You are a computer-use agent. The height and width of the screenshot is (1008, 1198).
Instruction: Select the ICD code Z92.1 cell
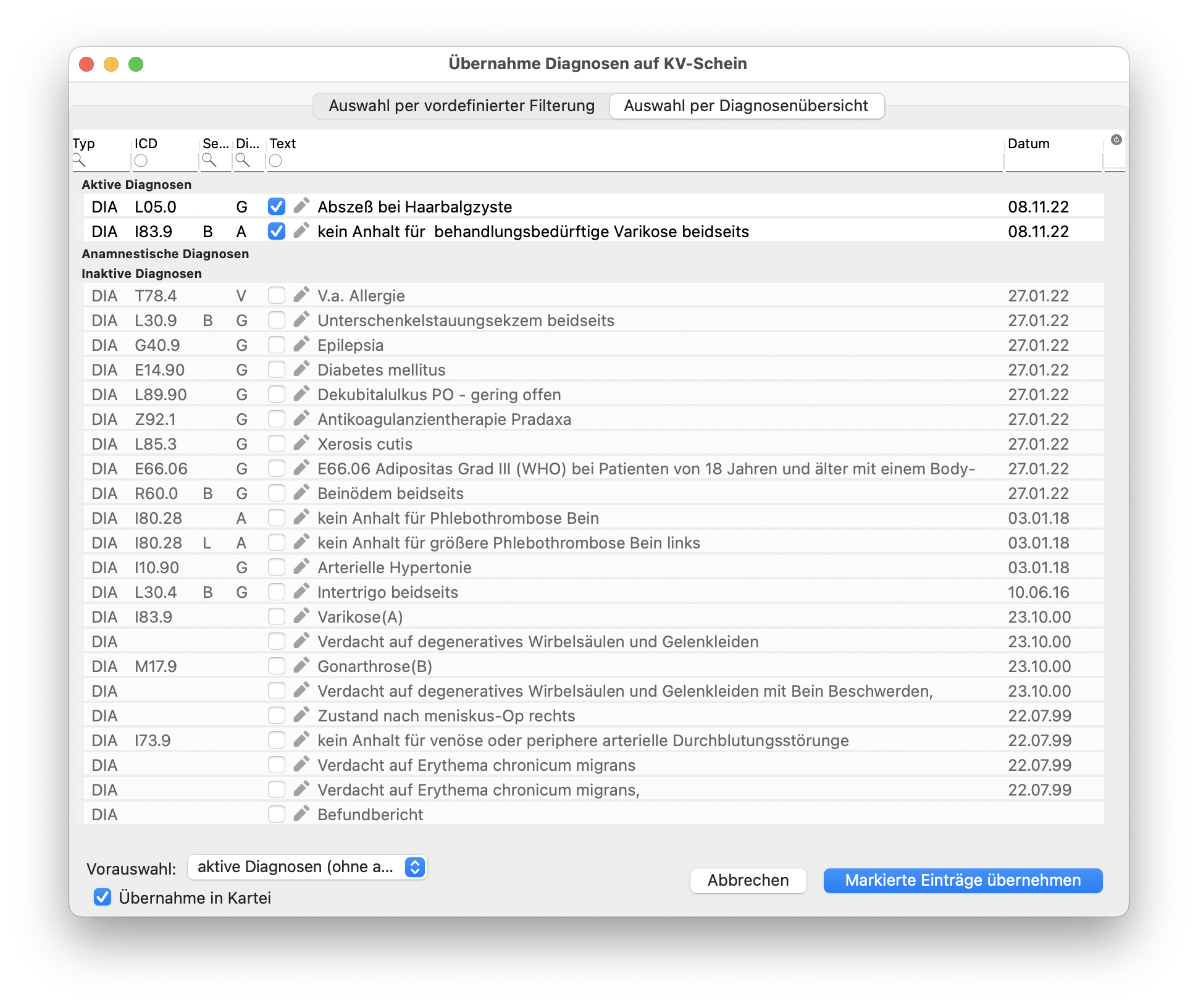click(x=155, y=419)
